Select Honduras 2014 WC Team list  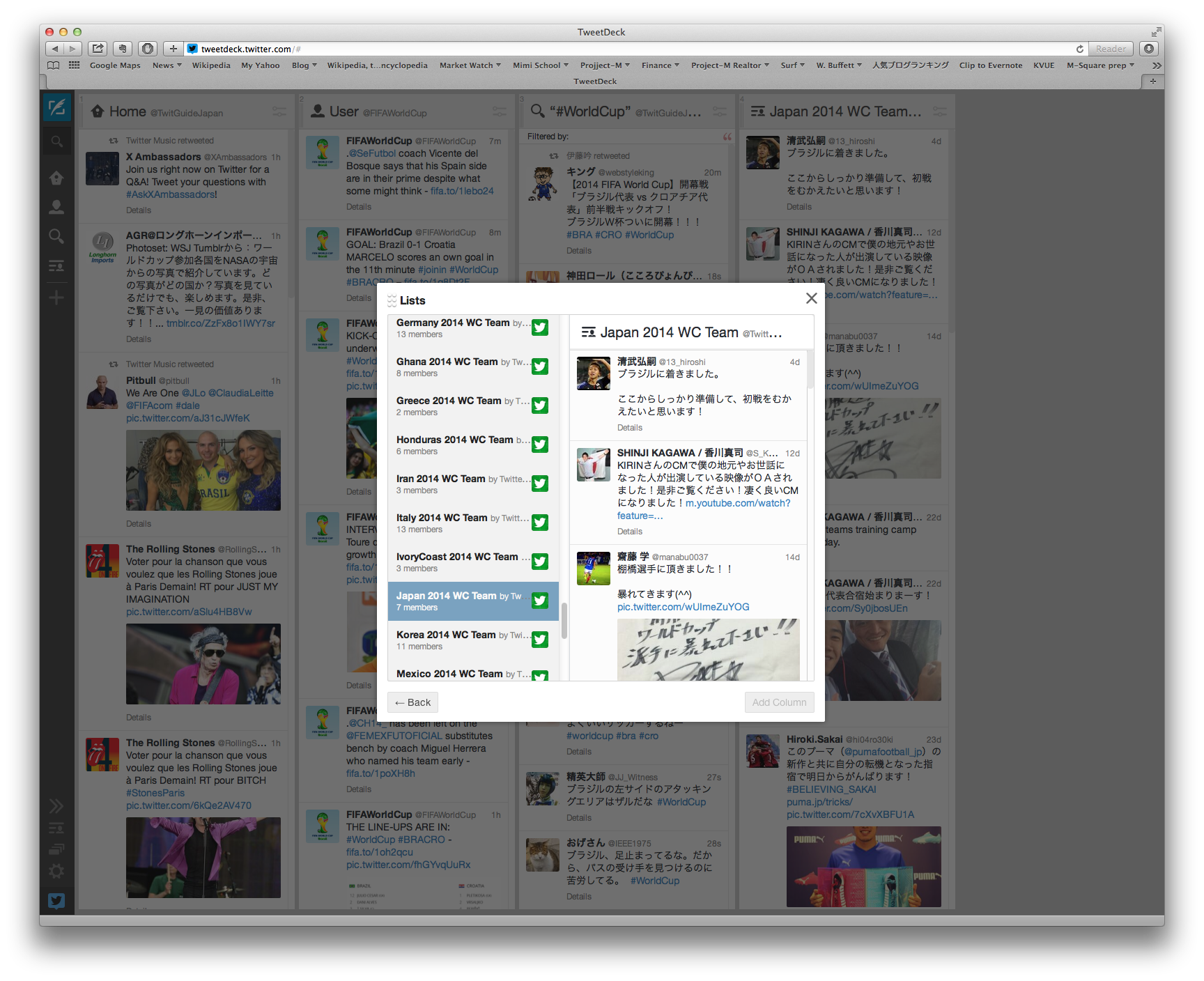pyautogui.click(x=473, y=445)
